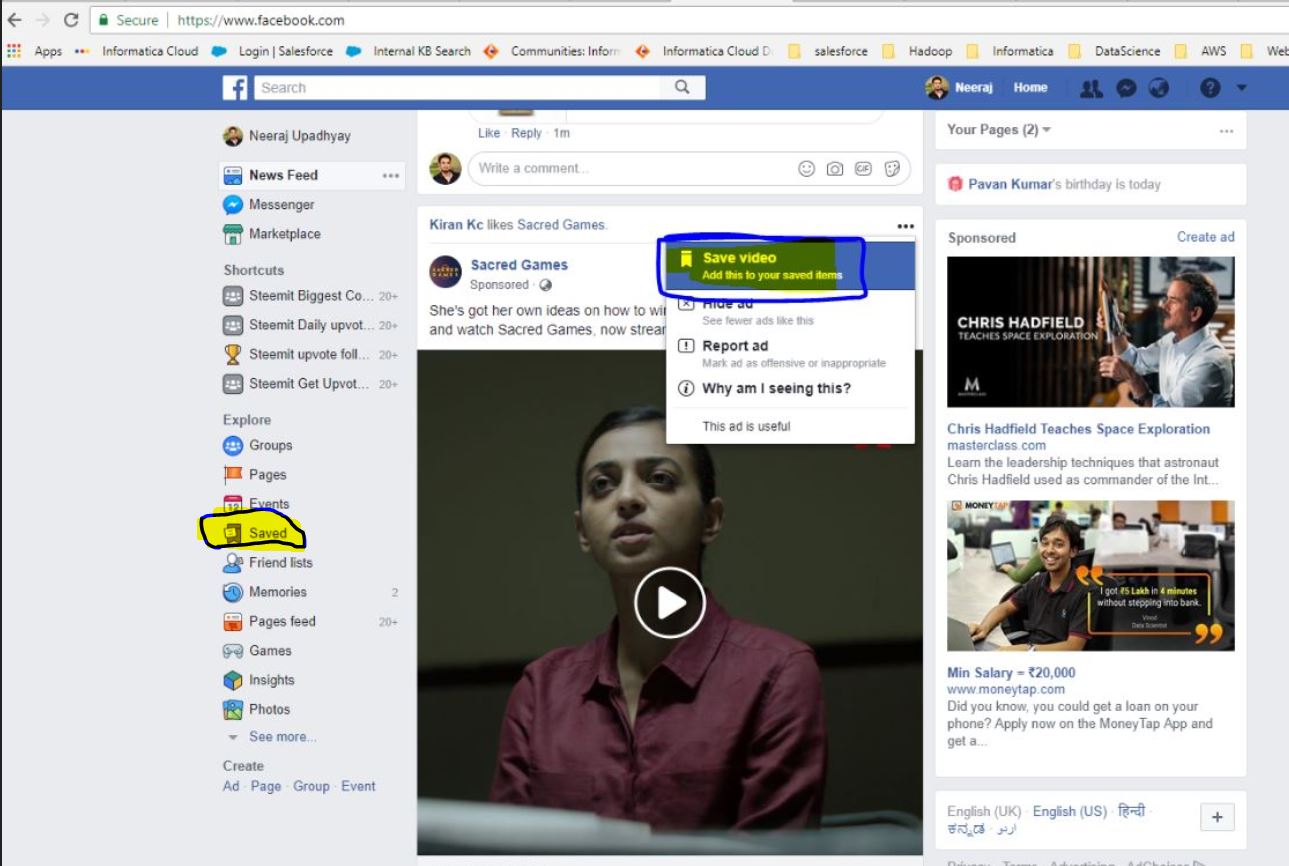Open the Sacred Games page name link

pyautogui.click(x=519, y=265)
